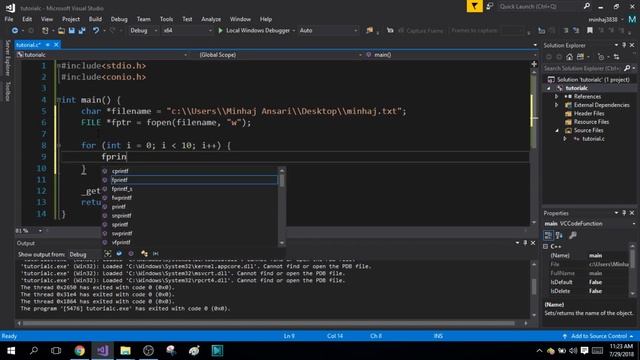Click the Search Solution Explorer input field
640x360 pixels.
pos(582,68)
